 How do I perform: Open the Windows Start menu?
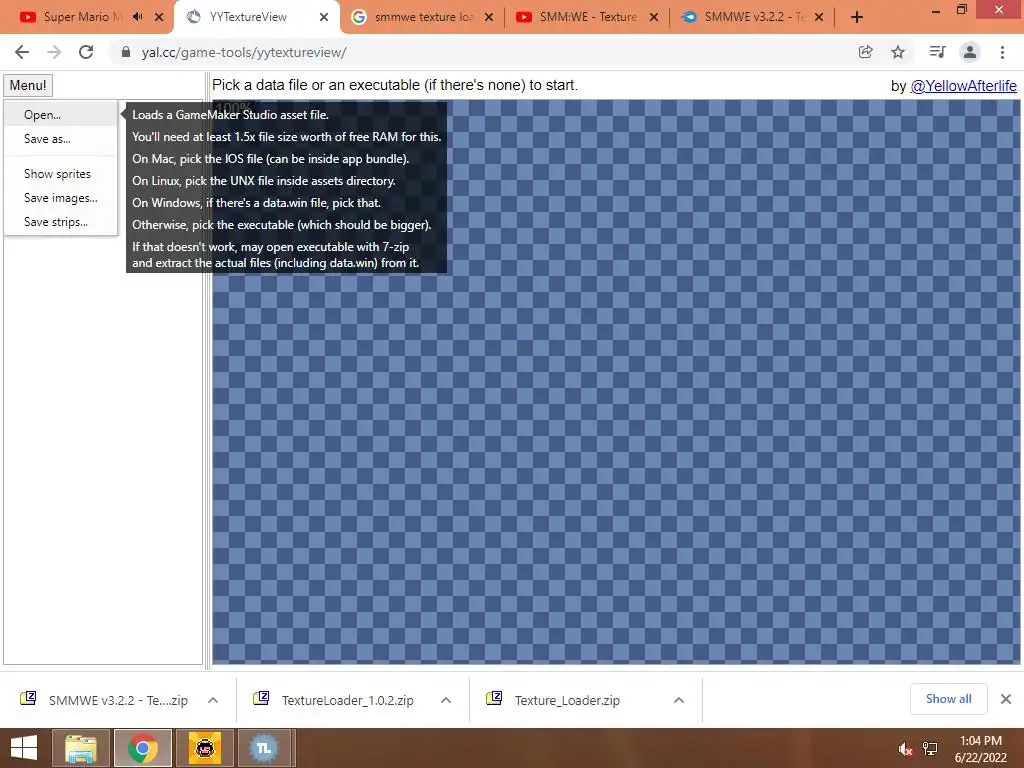[24, 748]
